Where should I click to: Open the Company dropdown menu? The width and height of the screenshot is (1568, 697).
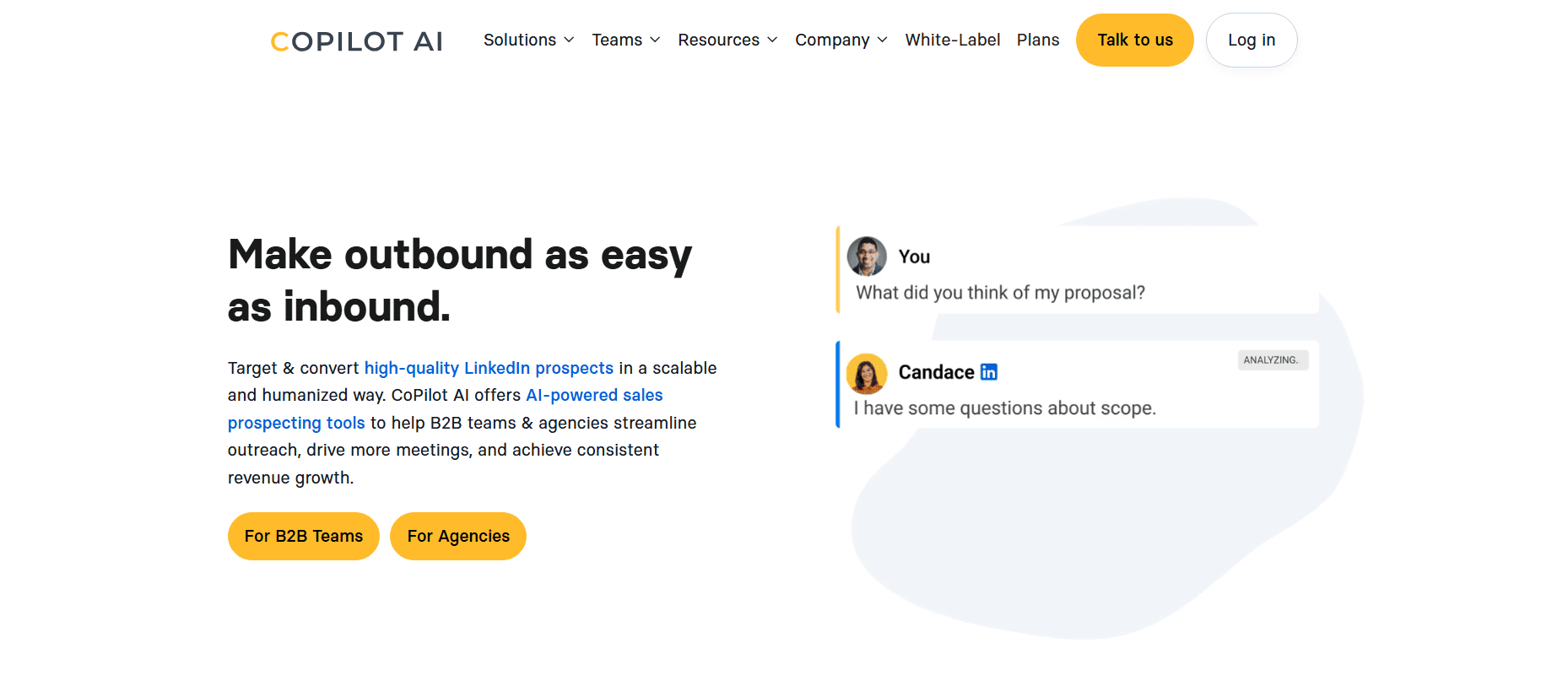[x=841, y=40]
